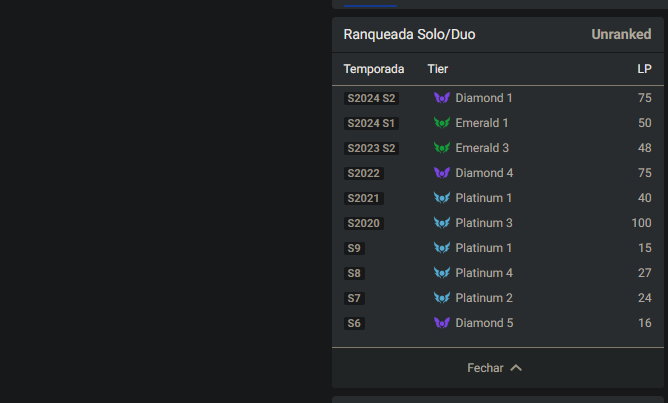Click the Platinum 2 rank icon for S7
The height and width of the screenshot is (403, 668).
click(442, 298)
